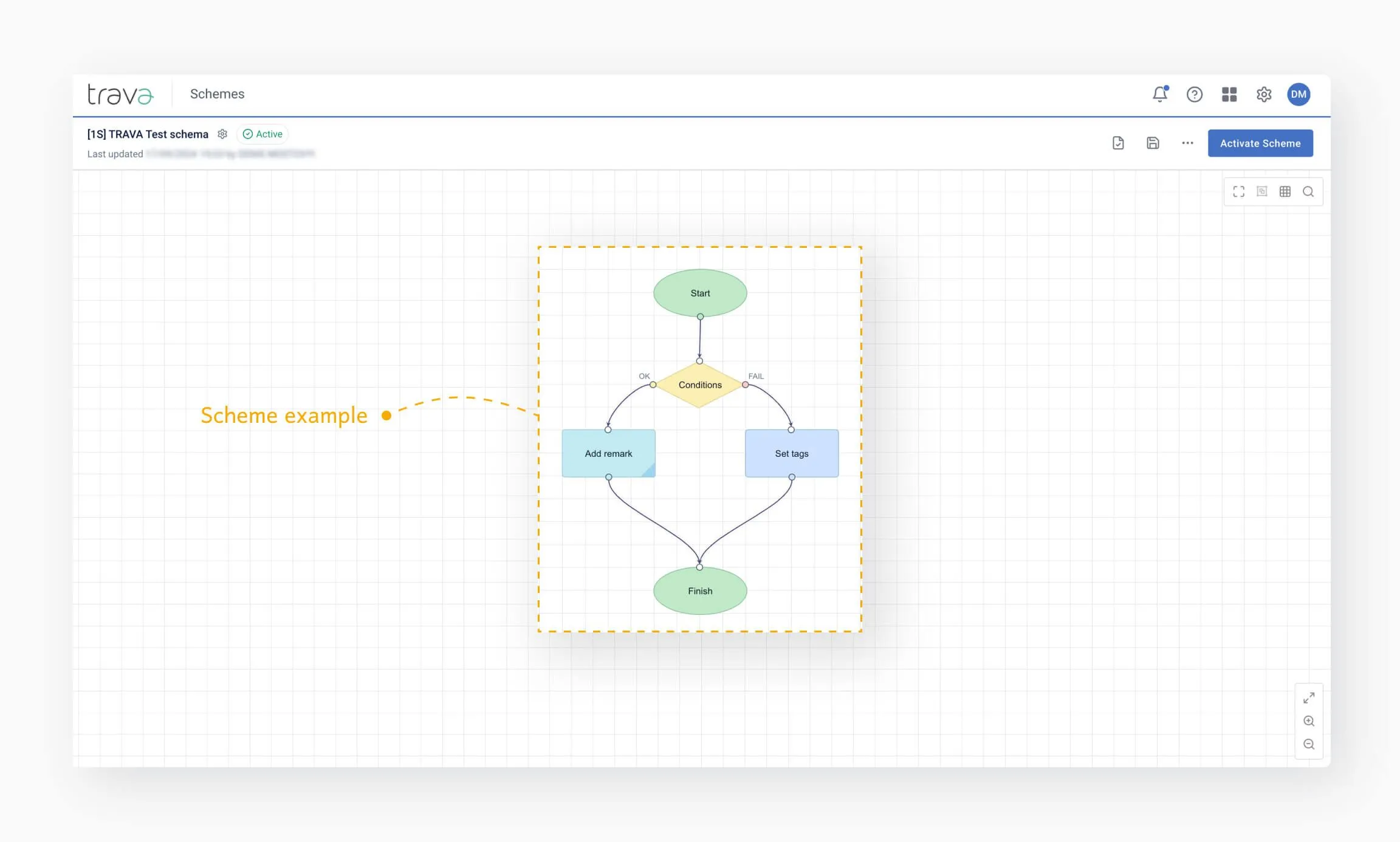This screenshot has height=842, width=1400.
Task: Go to the Schemes section
Action: point(217,94)
